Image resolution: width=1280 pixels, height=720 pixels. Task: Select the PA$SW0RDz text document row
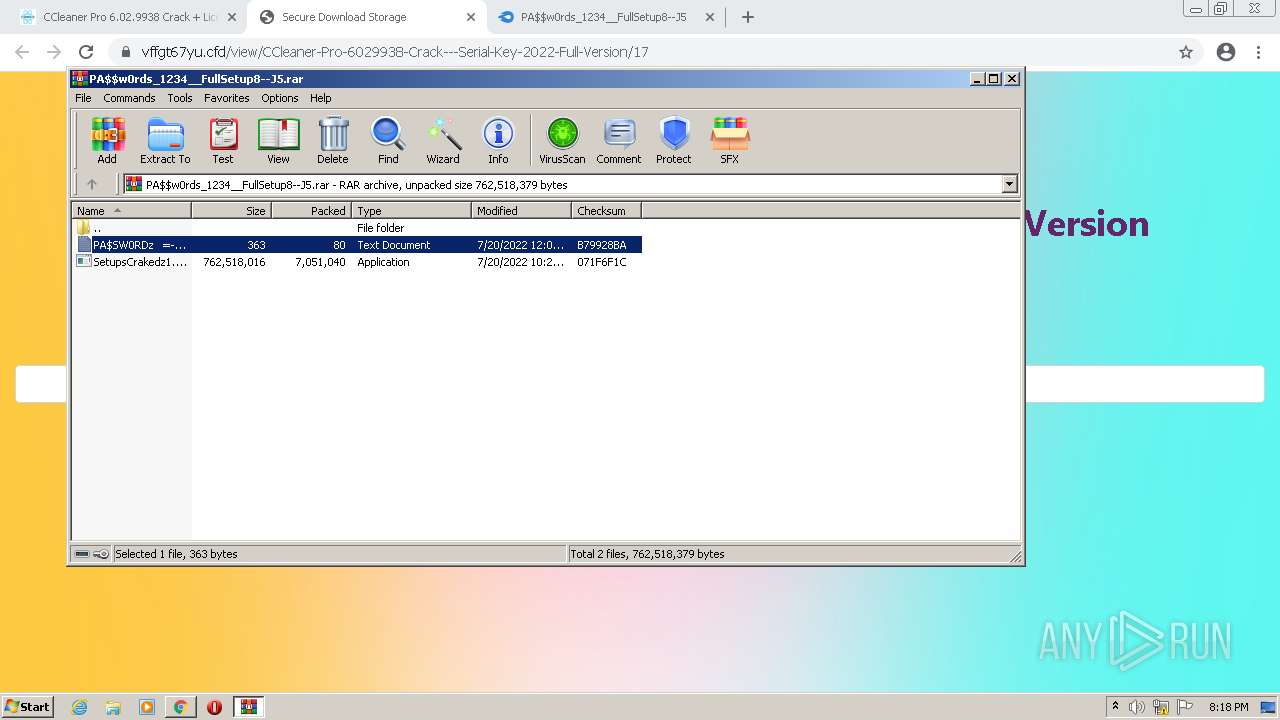click(357, 245)
